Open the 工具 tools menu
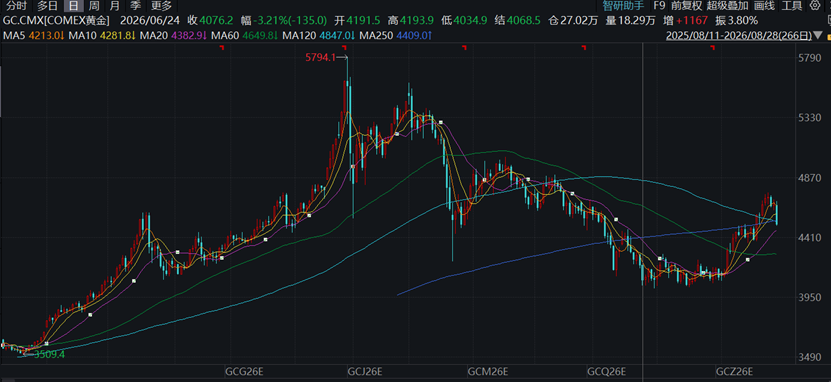Viewport: 831px width, 382px height. [792, 6]
